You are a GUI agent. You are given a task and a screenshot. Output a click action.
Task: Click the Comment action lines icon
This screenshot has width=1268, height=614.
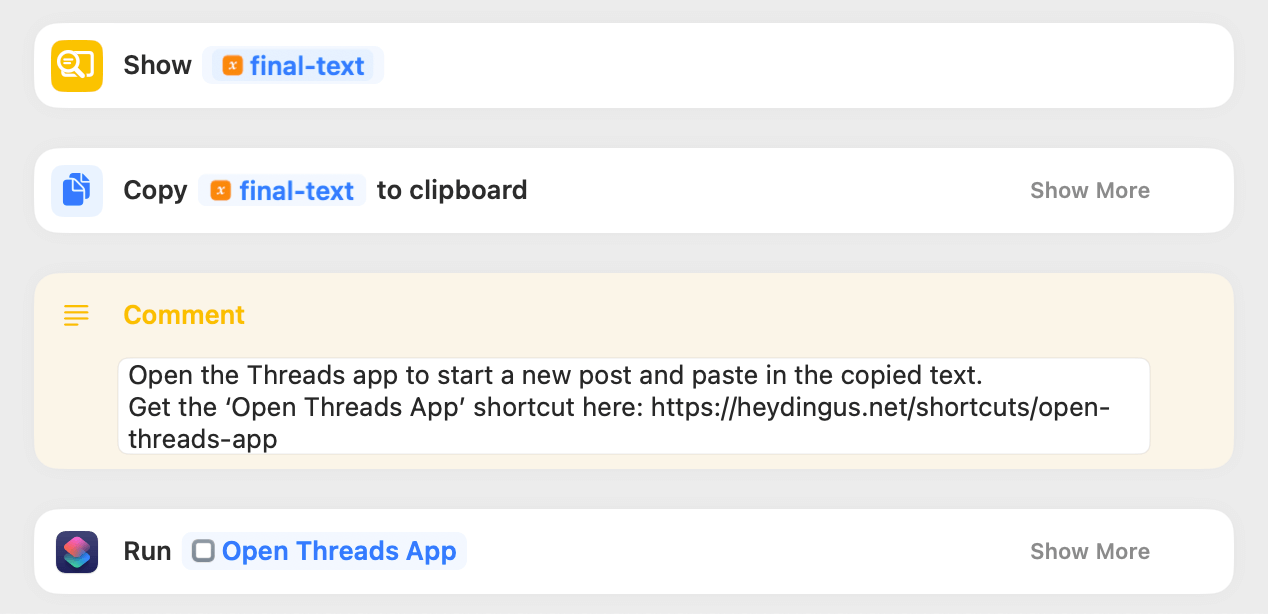click(x=76, y=315)
